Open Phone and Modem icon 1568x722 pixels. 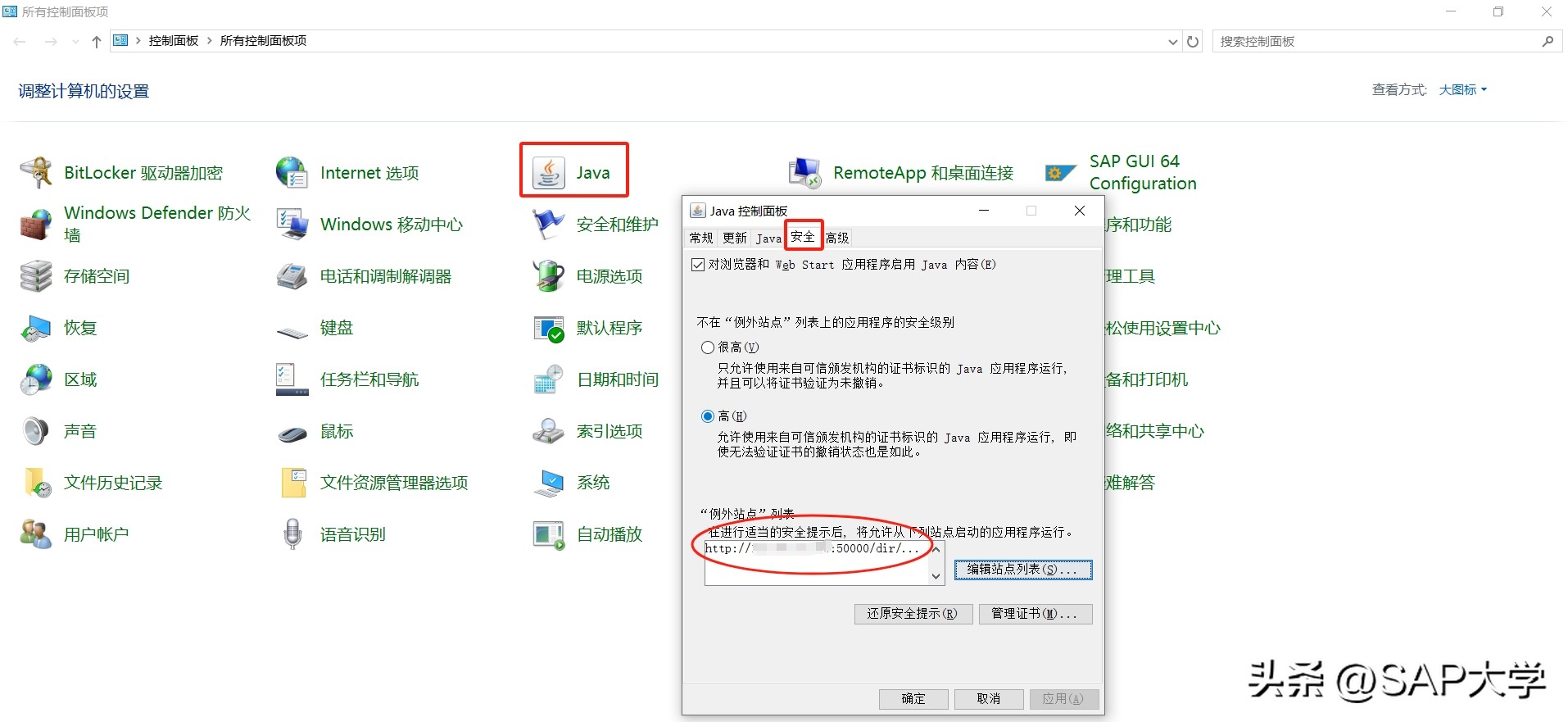point(292,276)
